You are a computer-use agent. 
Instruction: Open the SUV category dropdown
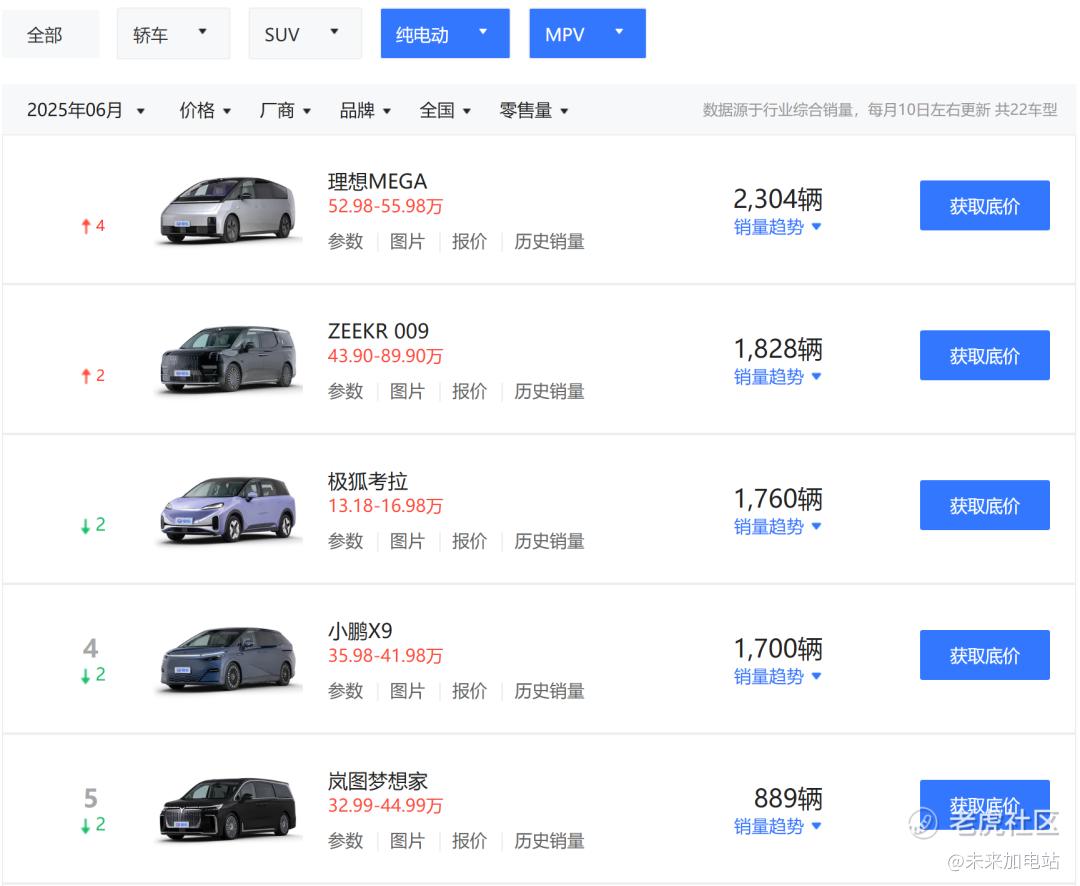304,34
